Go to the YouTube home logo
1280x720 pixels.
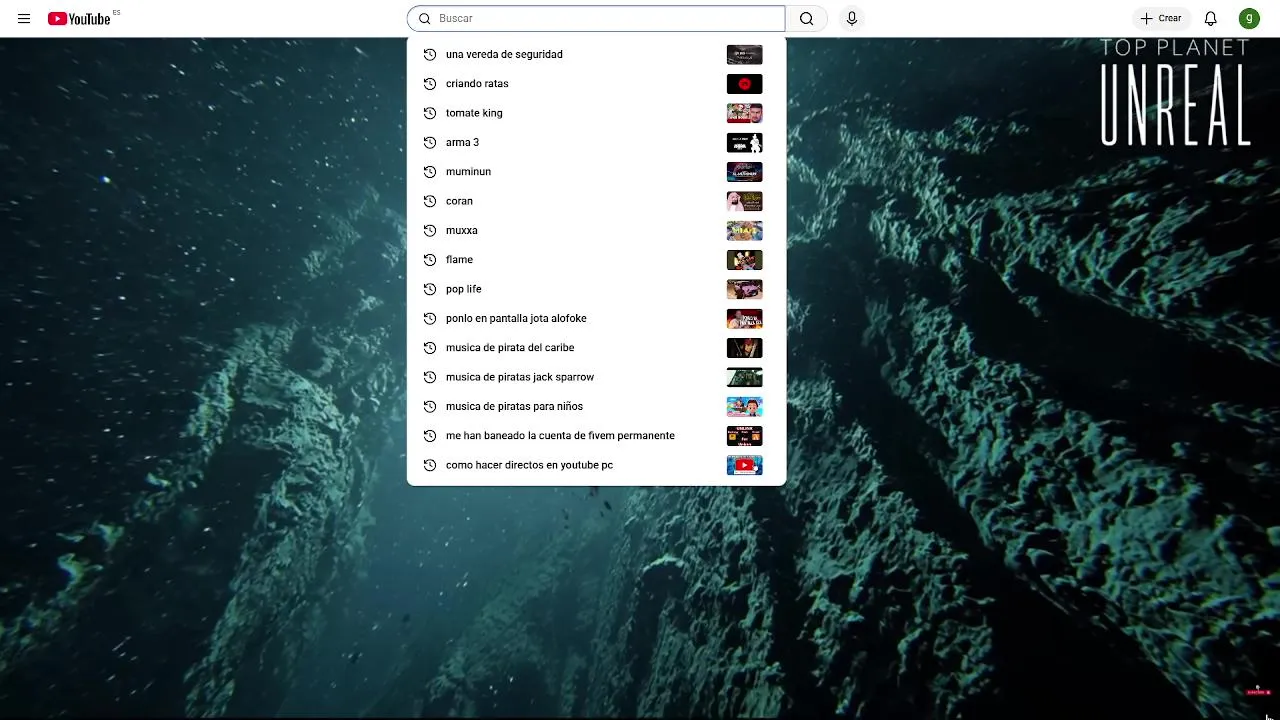(x=79, y=18)
